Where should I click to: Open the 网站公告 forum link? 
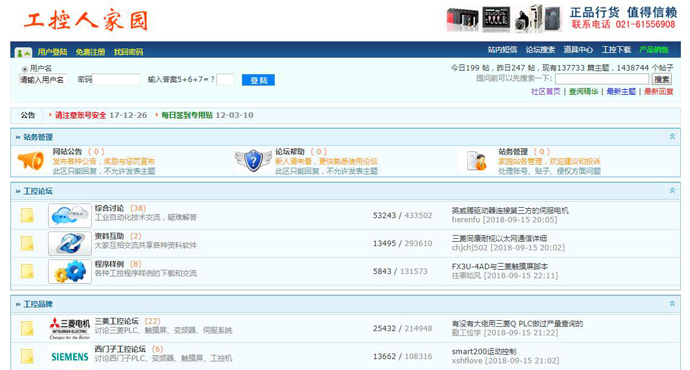[67, 152]
